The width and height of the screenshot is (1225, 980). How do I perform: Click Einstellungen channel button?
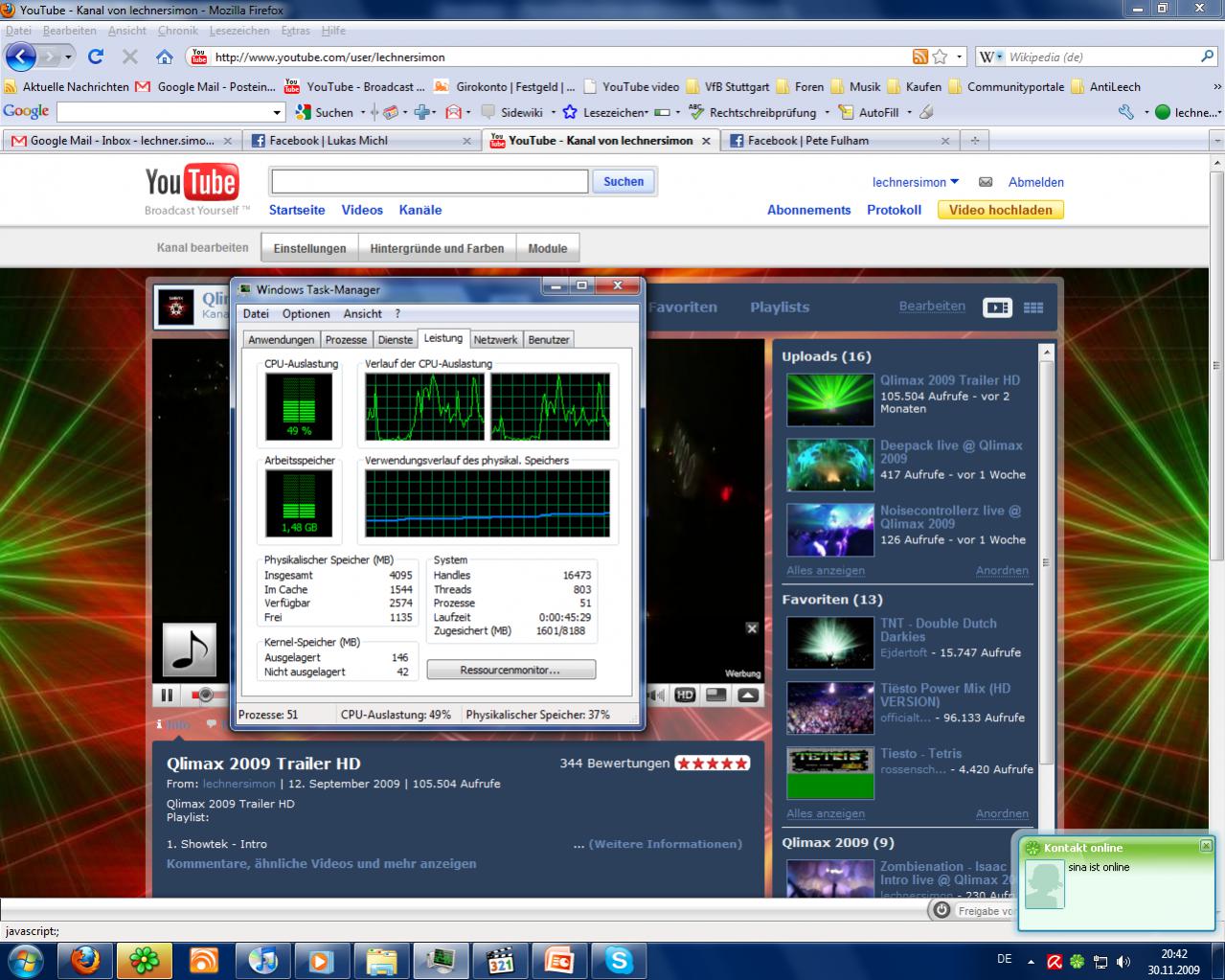pos(309,248)
